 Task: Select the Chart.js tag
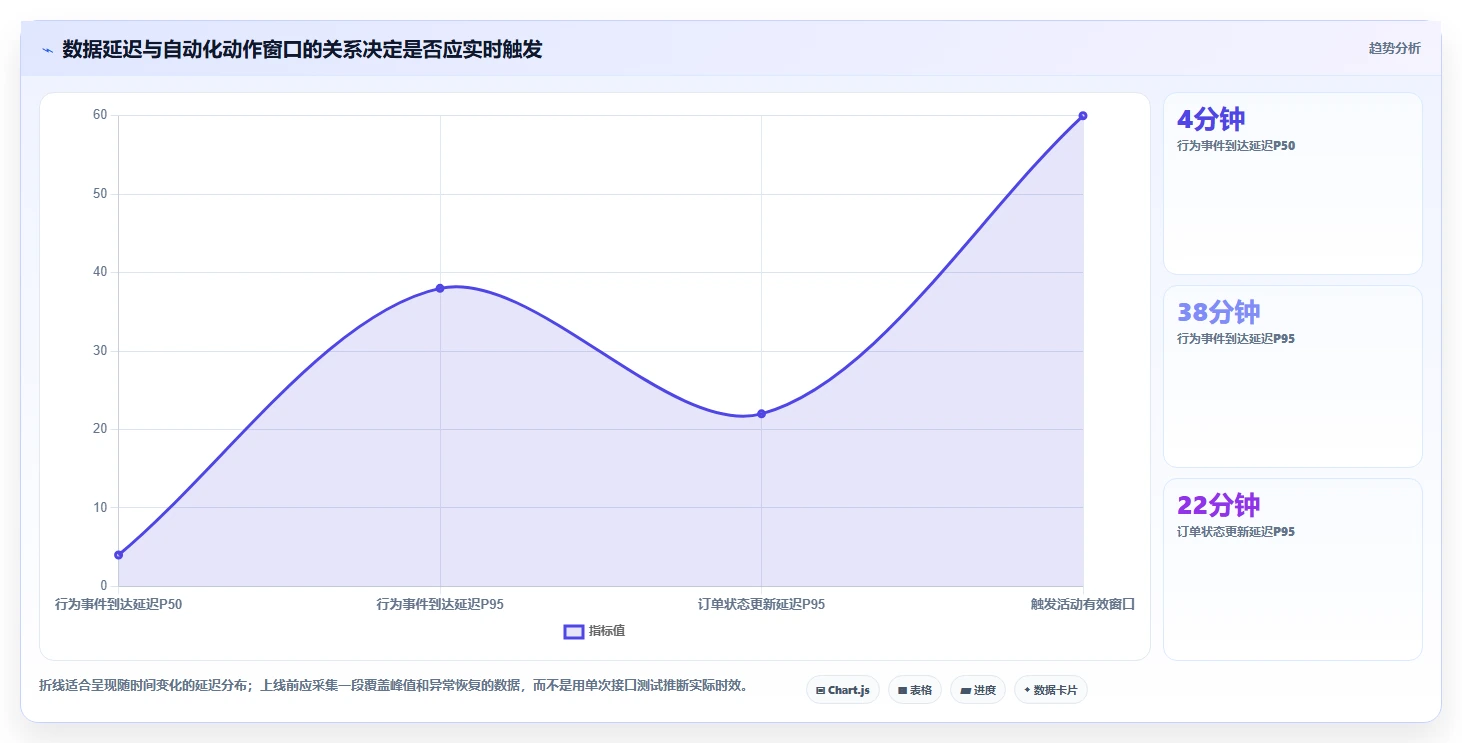click(x=842, y=690)
